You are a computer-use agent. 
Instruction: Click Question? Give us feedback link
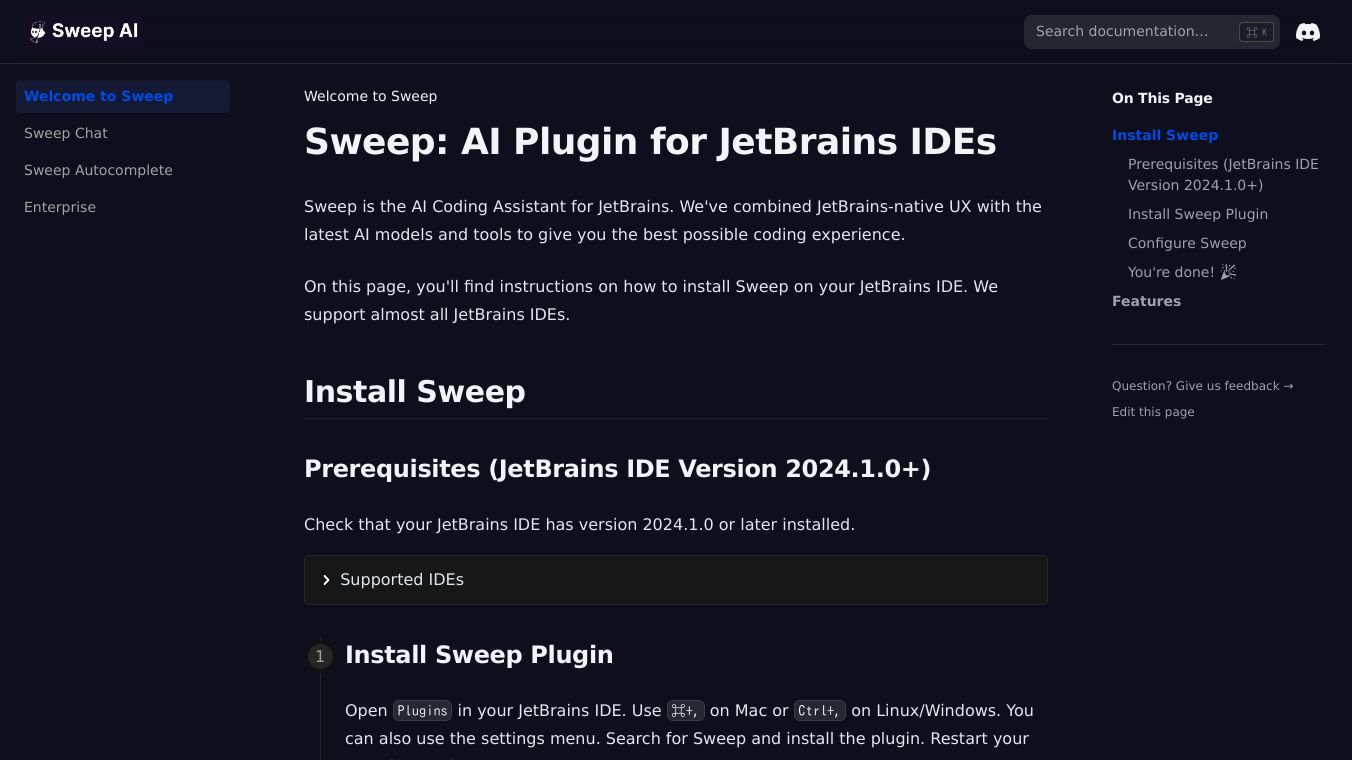click(1202, 386)
